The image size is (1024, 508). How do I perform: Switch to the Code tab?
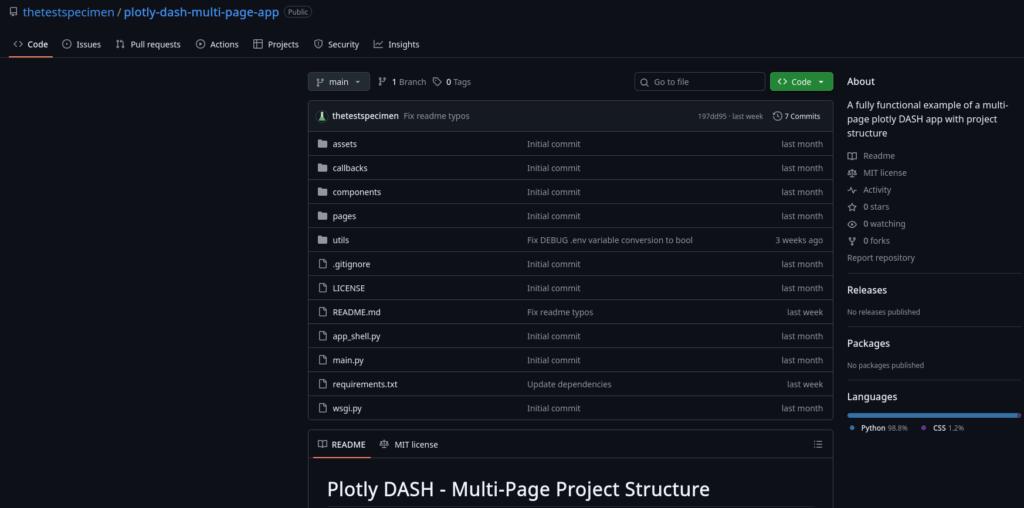[x=31, y=44]
